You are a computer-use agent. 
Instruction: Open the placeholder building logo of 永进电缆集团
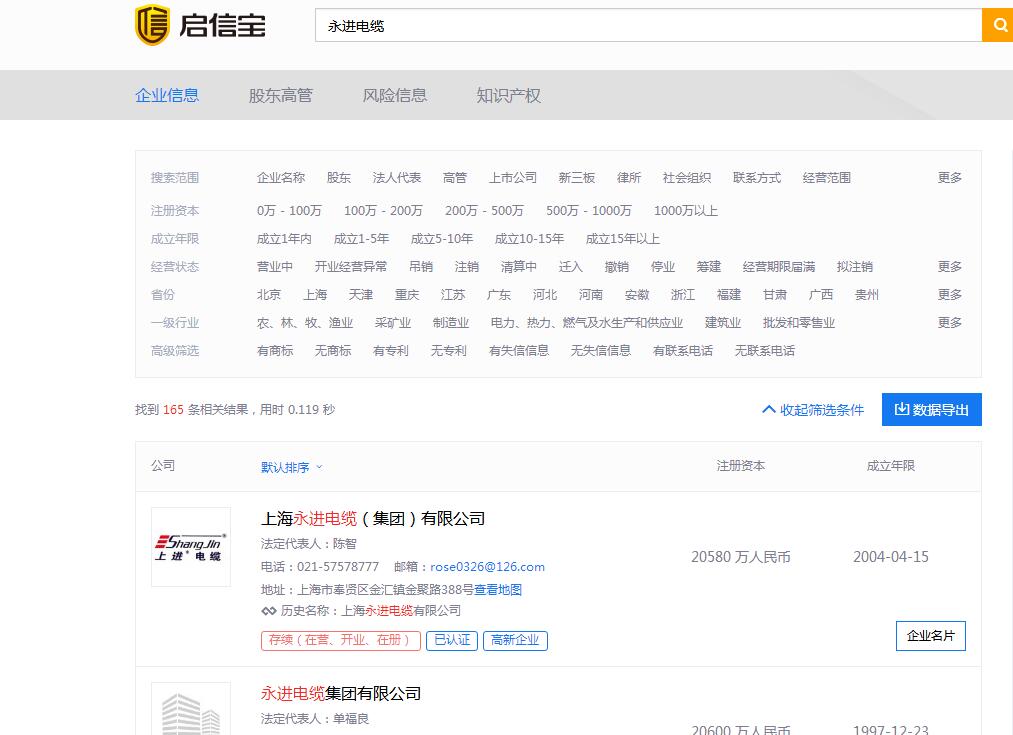(190, 710)
